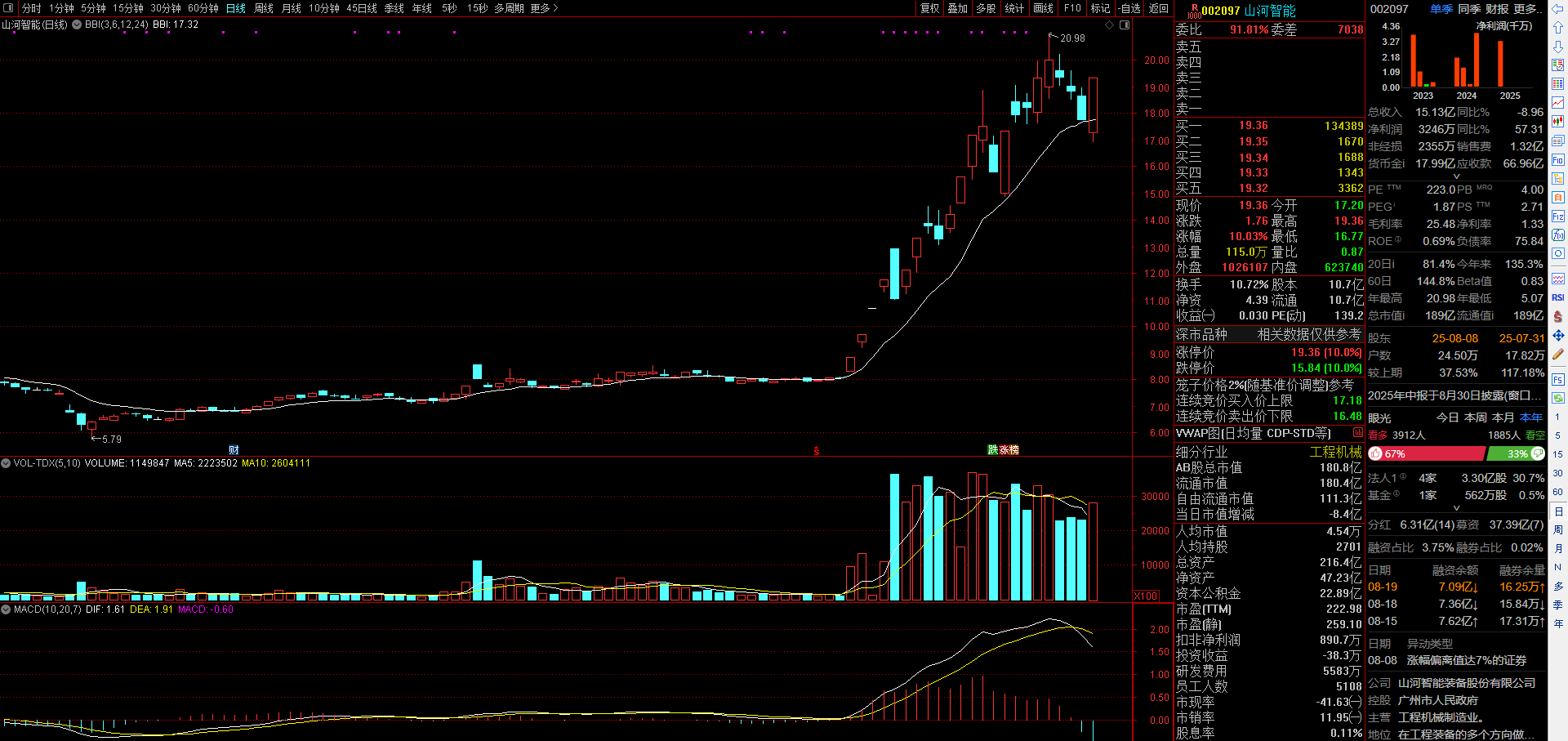The image size is (1568, 741).
Task: Toggle the left panel icon at top-left
Action: [9, 8]
